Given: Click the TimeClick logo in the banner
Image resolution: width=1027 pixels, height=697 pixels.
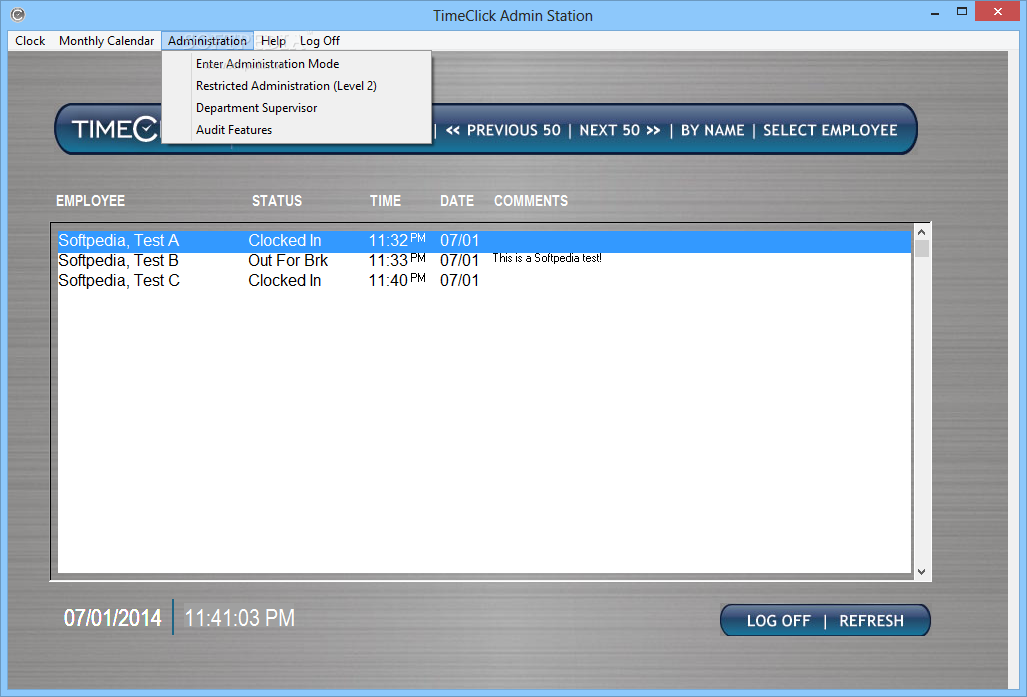Looking at the screenshot, I should [x=115, y=129].
